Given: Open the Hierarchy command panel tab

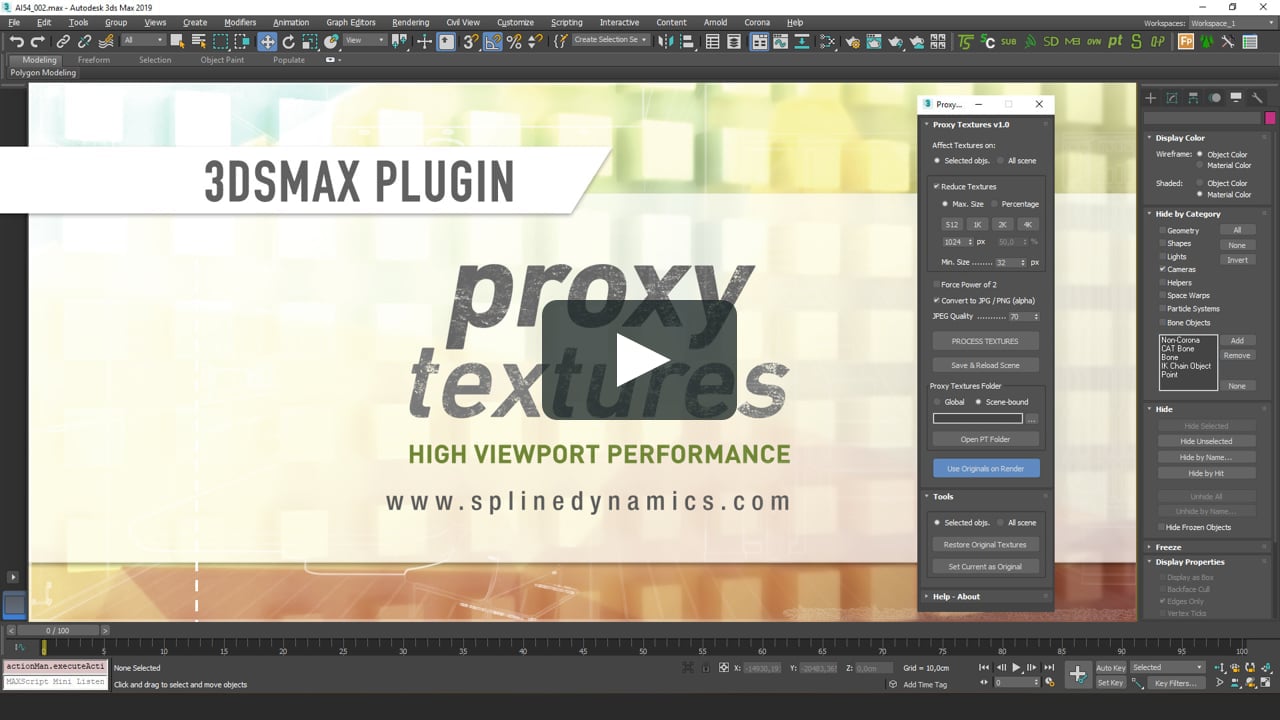Looking at the screenshot, I should (1194, 97).
